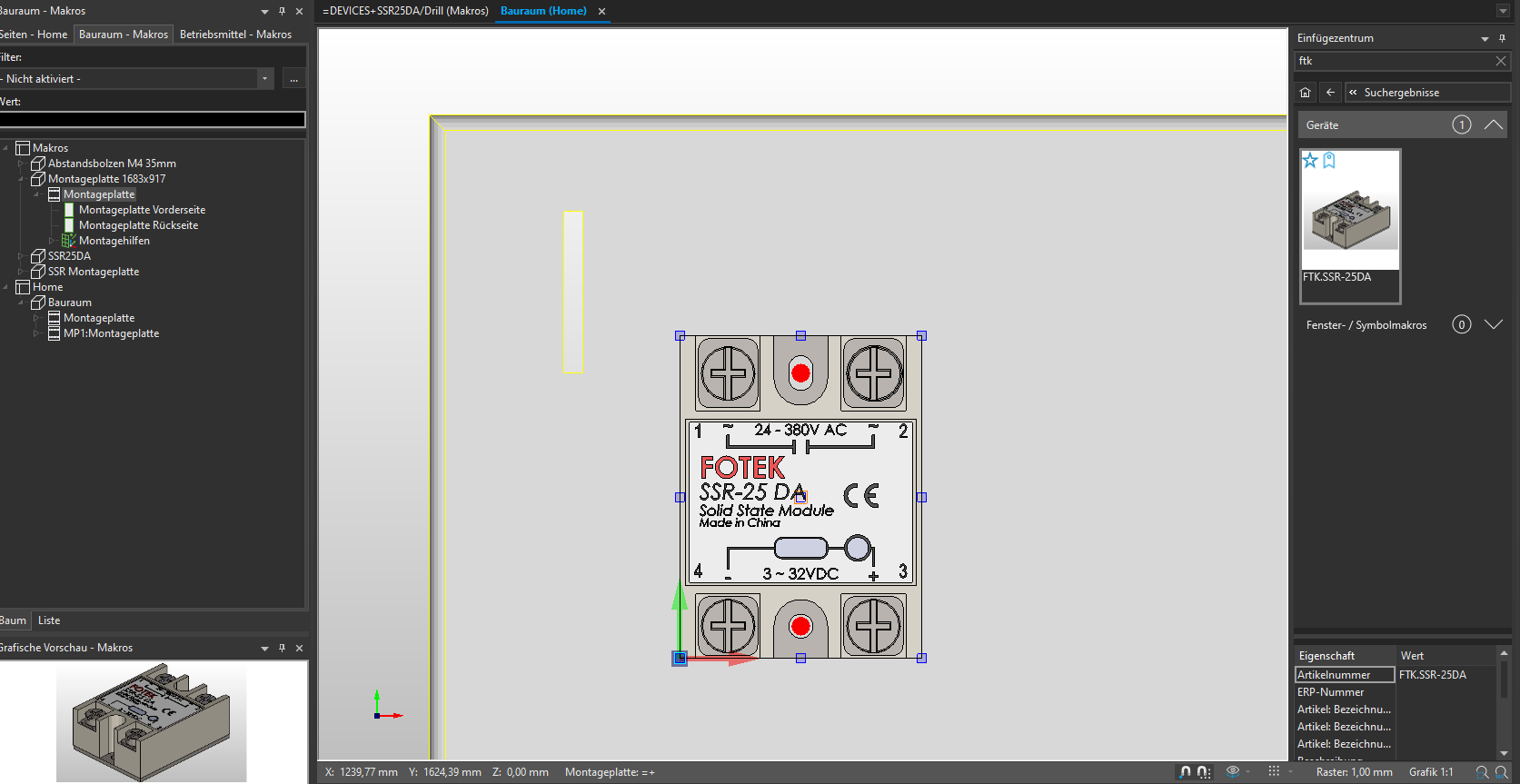Screen dimensions: 1520x784
Task: Collapse the Geräte section
Action: point(1493,125)
